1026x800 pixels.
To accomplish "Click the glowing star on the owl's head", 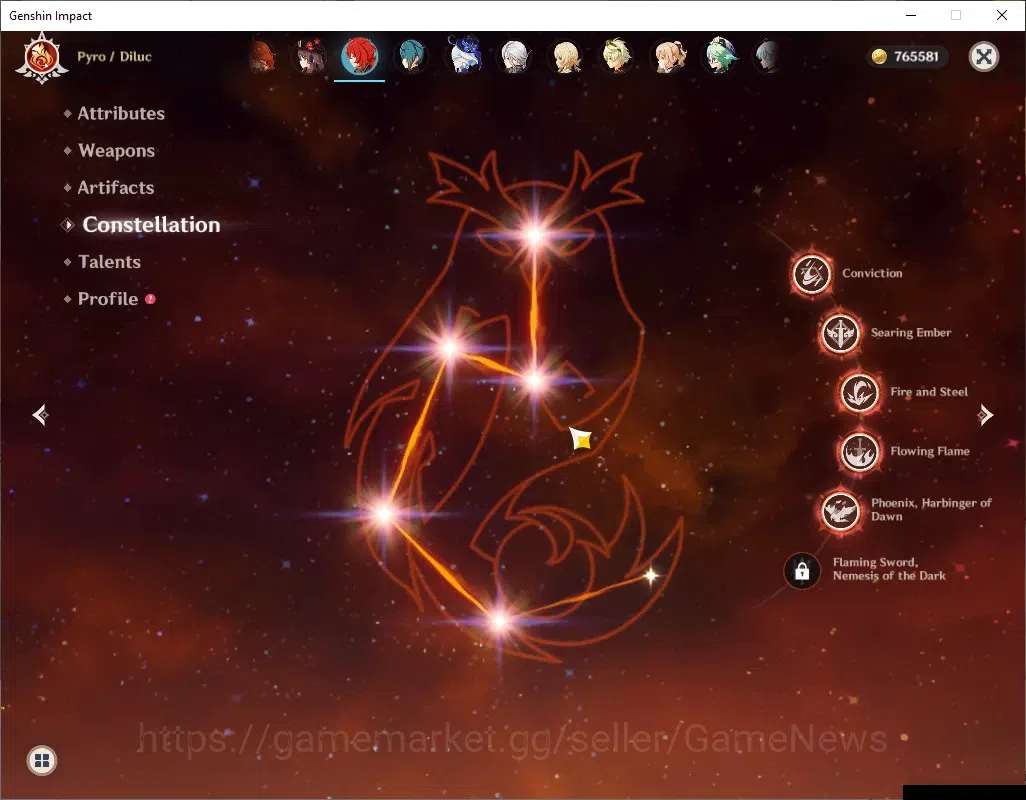I will pyautogui.click(x=535, y=235).
